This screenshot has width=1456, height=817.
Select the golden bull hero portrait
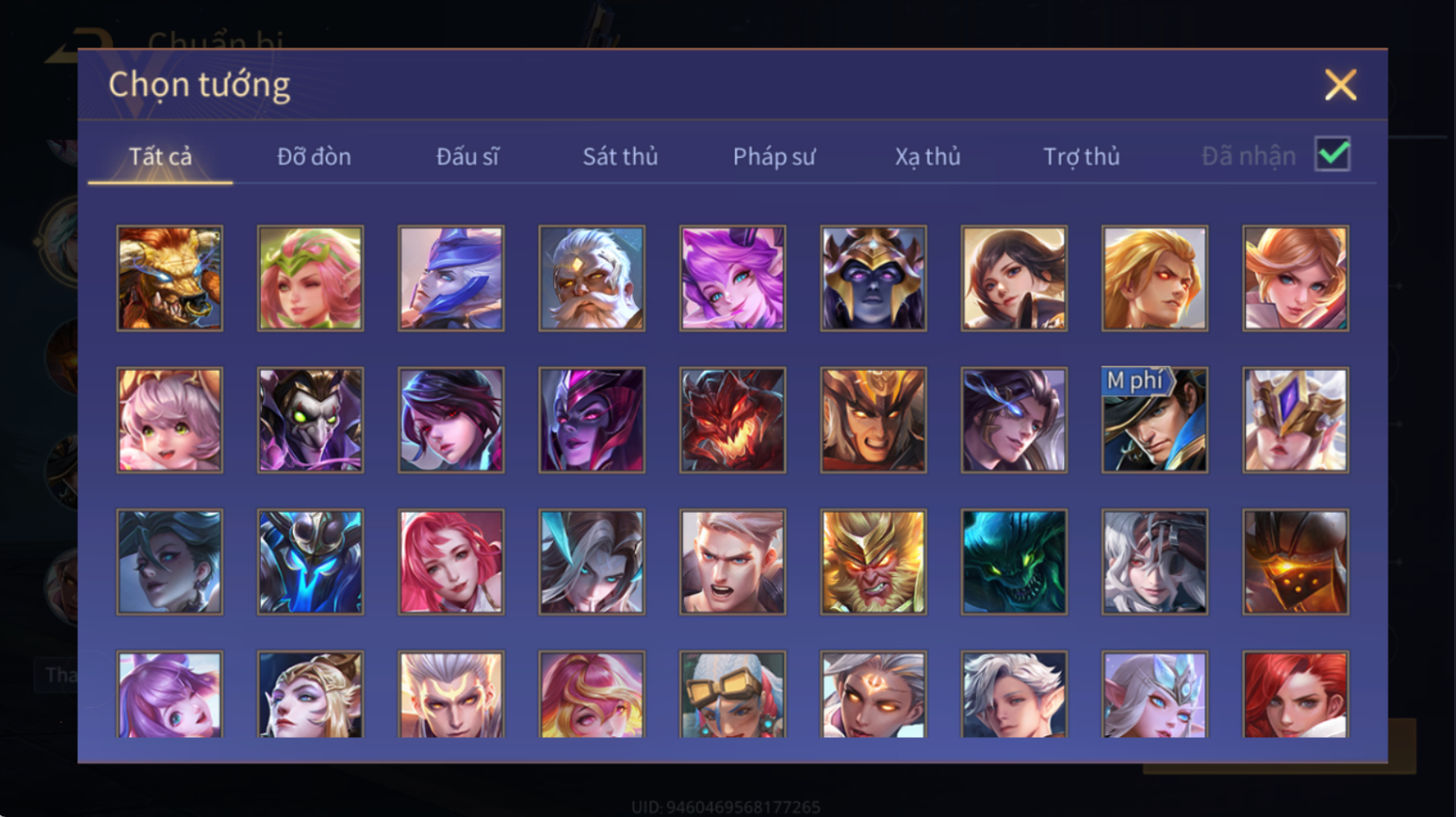(170, 278)
